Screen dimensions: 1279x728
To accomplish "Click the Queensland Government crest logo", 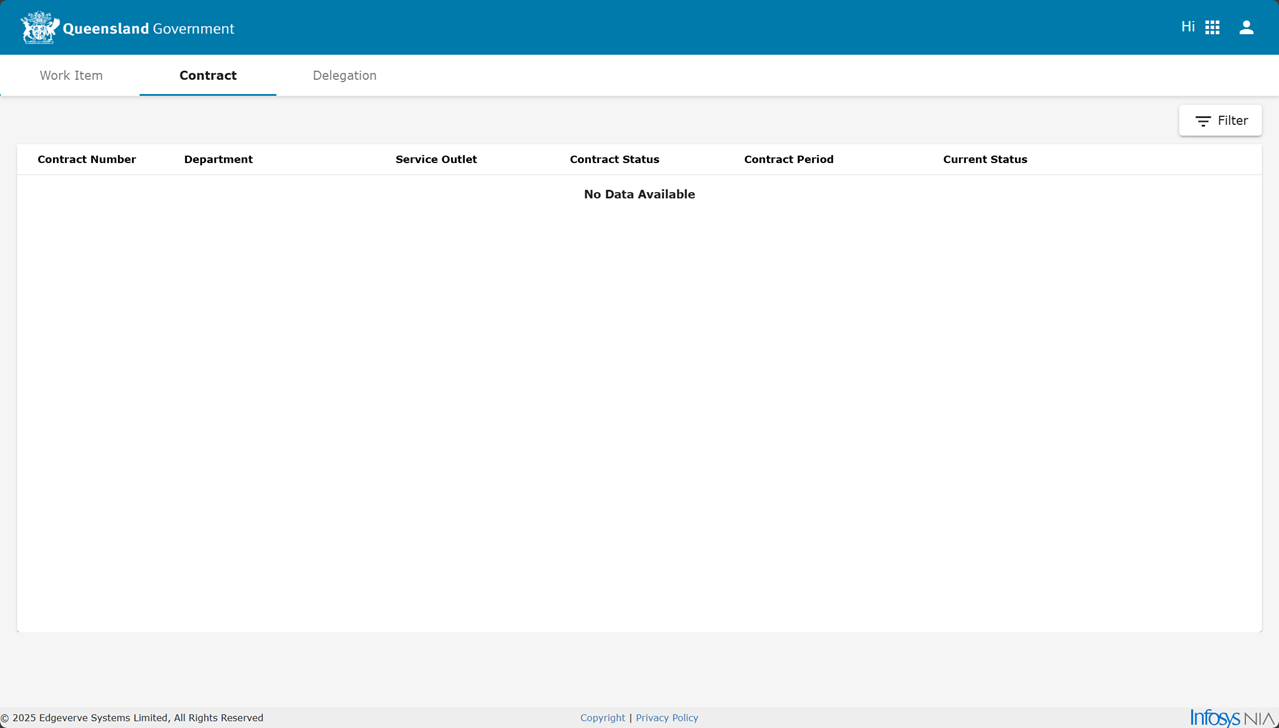I will tap(40, 28).
